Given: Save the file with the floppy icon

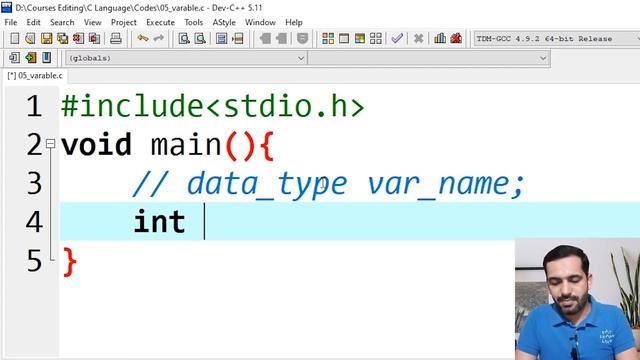Looking at the screenshot, I should click(47, 39).
